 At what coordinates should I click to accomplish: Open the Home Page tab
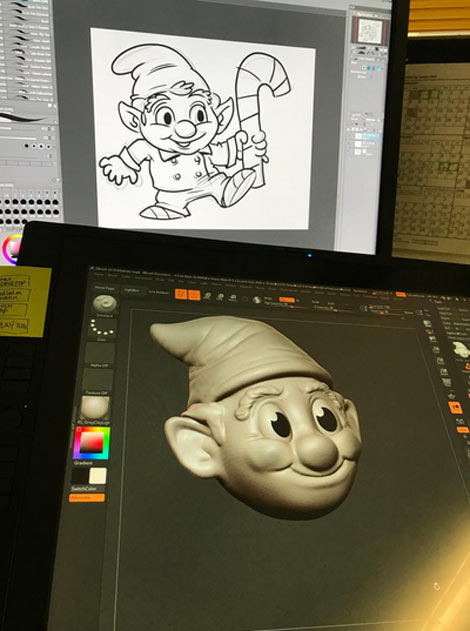click(105, 288)
